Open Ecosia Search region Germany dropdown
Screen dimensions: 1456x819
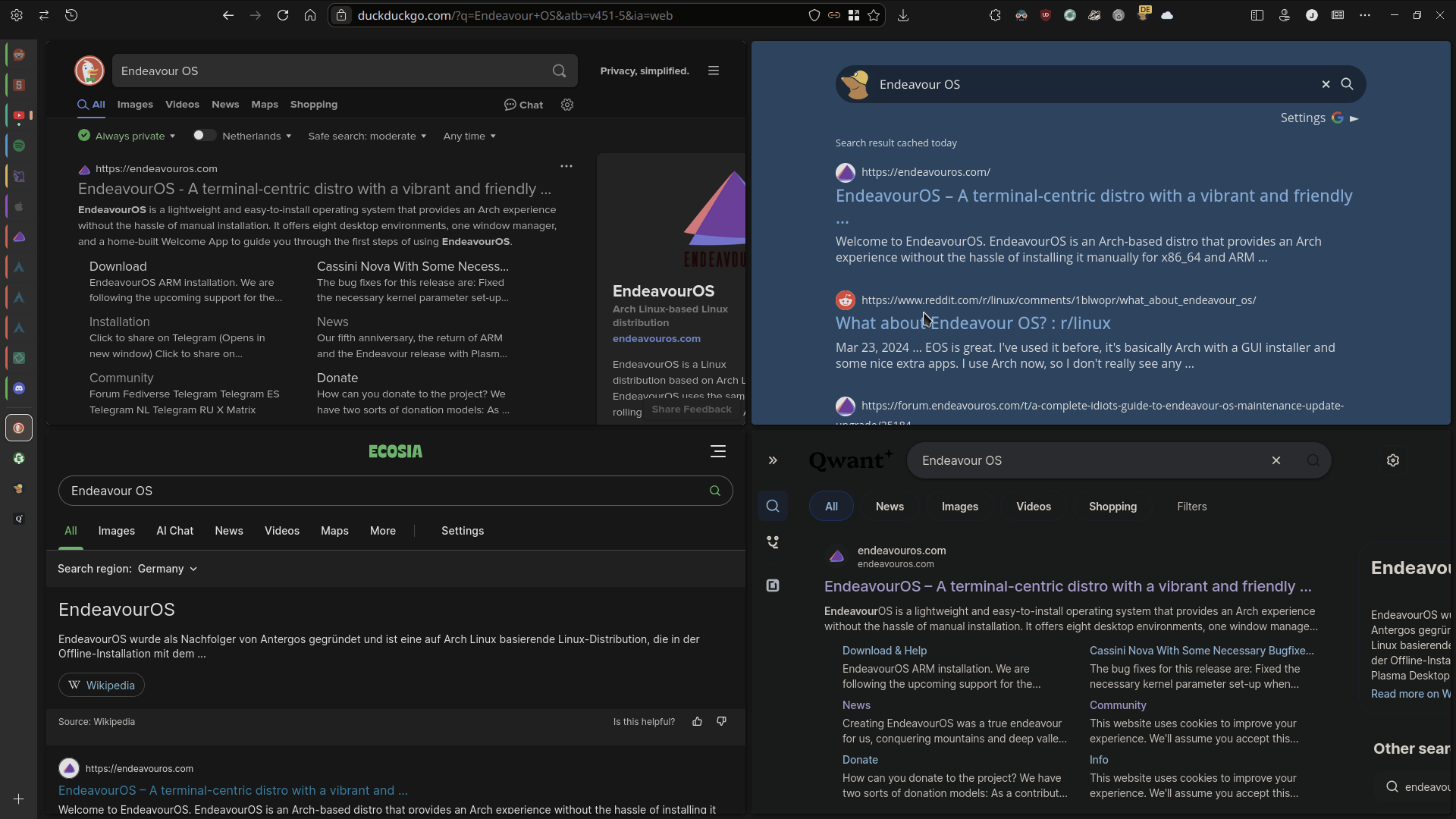pos(168,569)
